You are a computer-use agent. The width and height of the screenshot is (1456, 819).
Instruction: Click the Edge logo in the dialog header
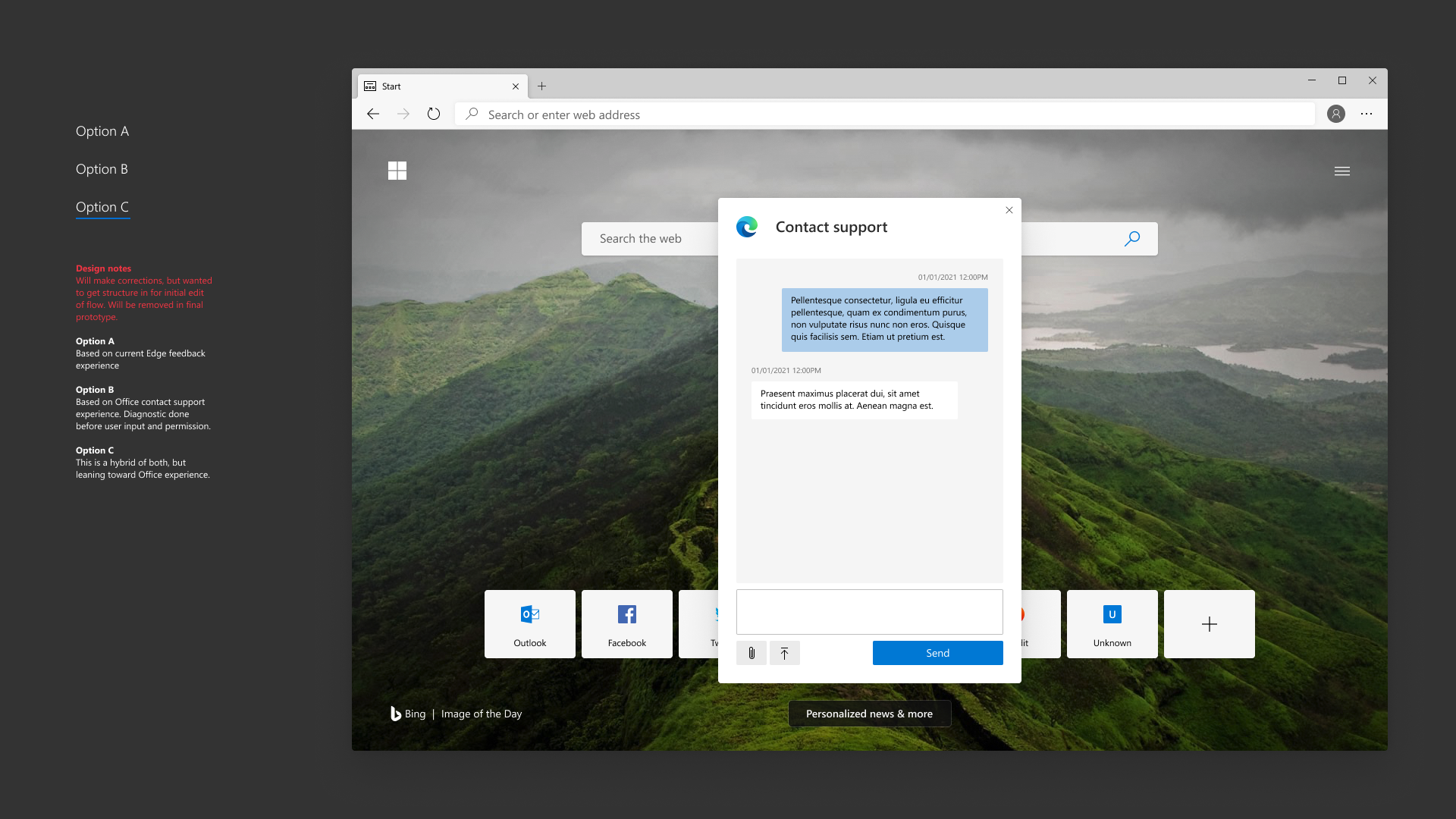[747, 227]
